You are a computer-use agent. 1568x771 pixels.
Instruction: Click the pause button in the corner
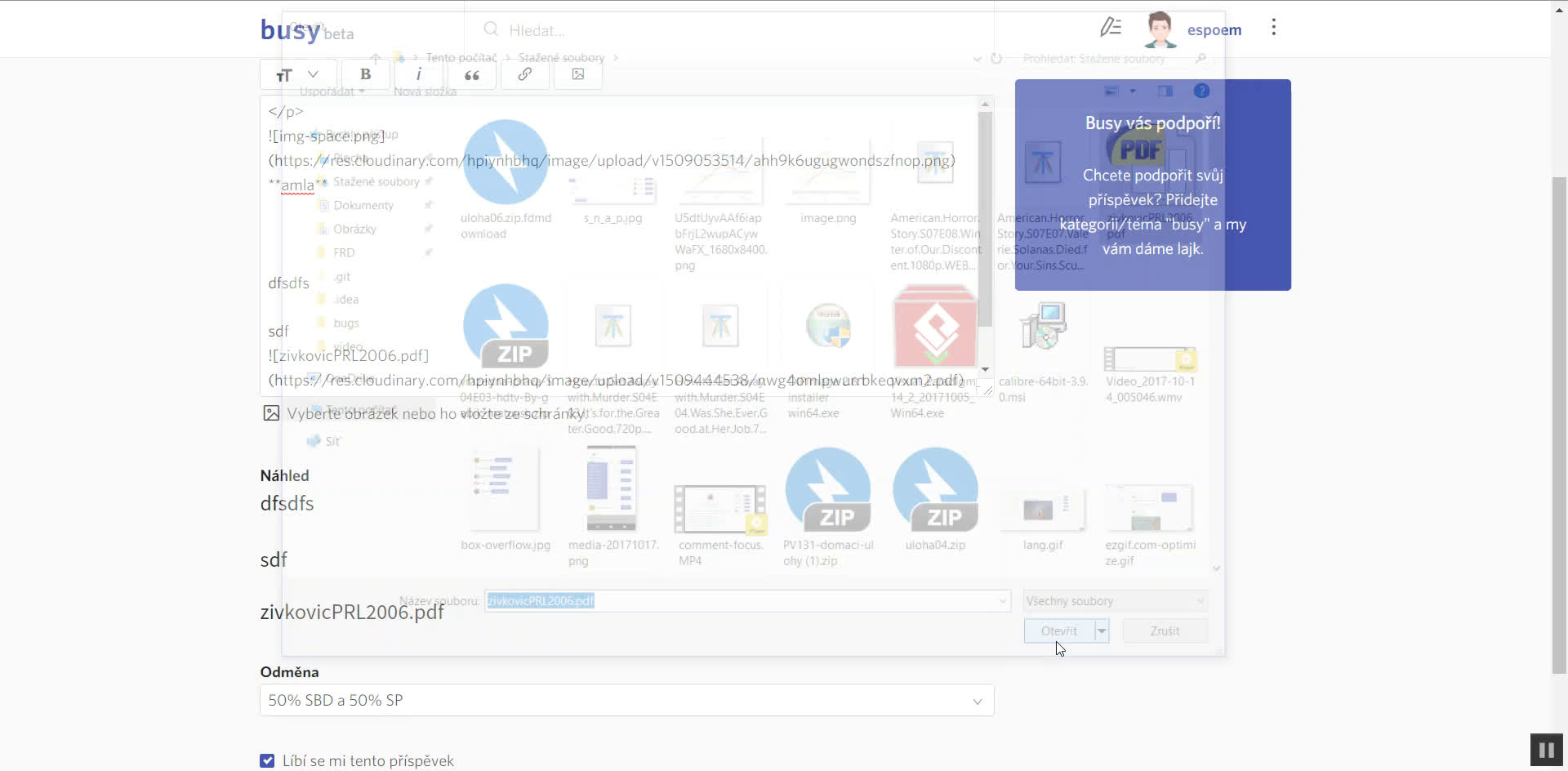1546,750
